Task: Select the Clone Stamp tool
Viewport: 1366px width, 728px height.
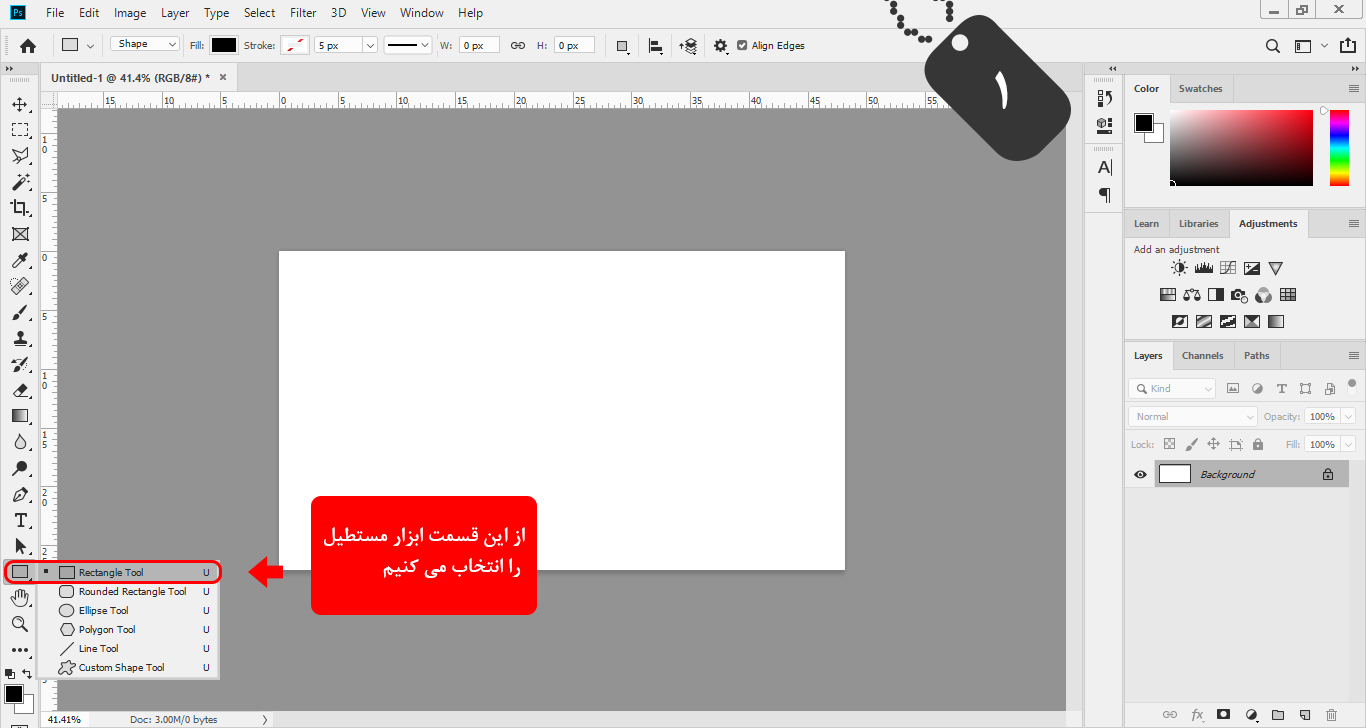Action: tap(20, 338)
